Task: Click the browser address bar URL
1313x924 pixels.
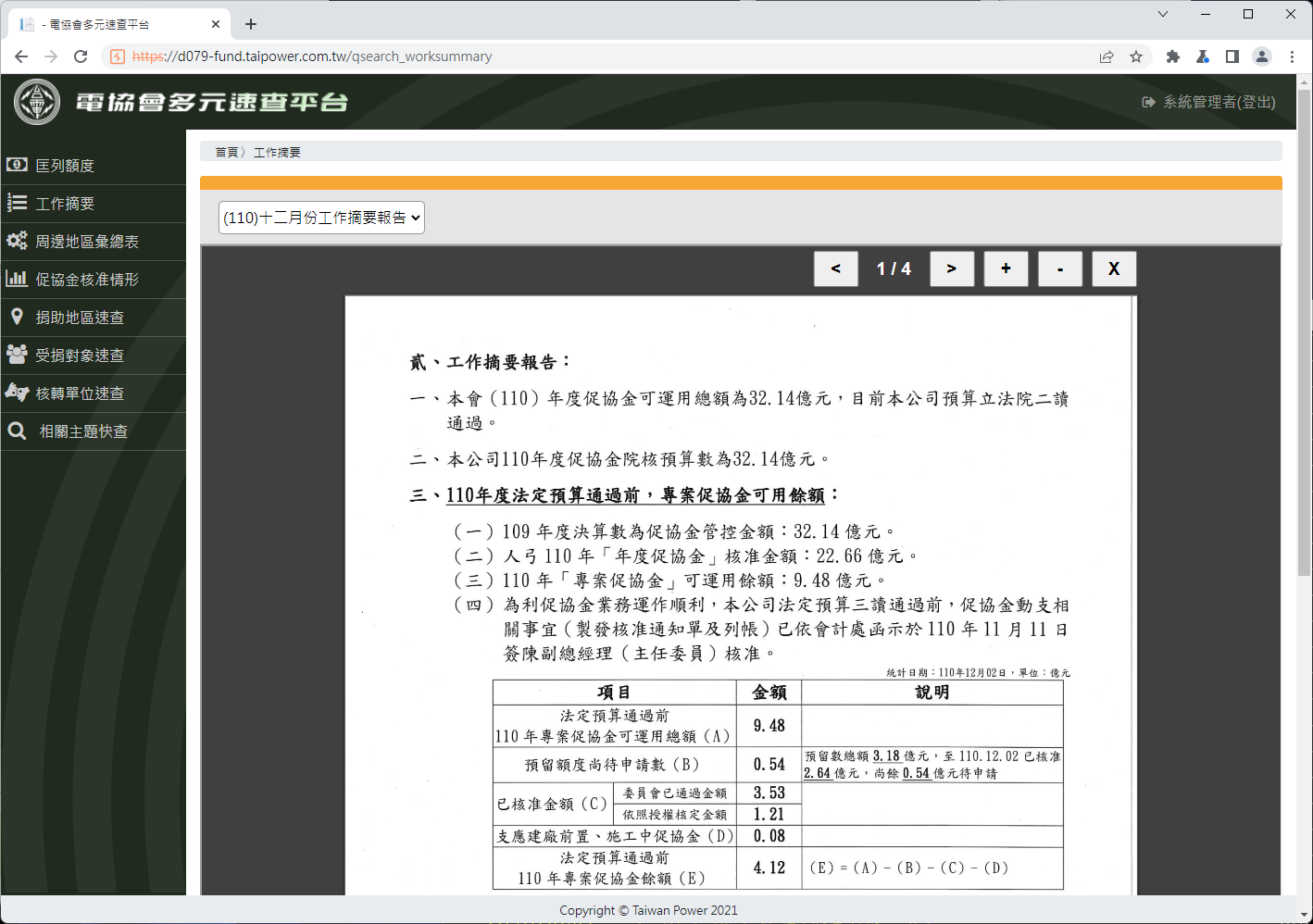Action: point(312,56)
